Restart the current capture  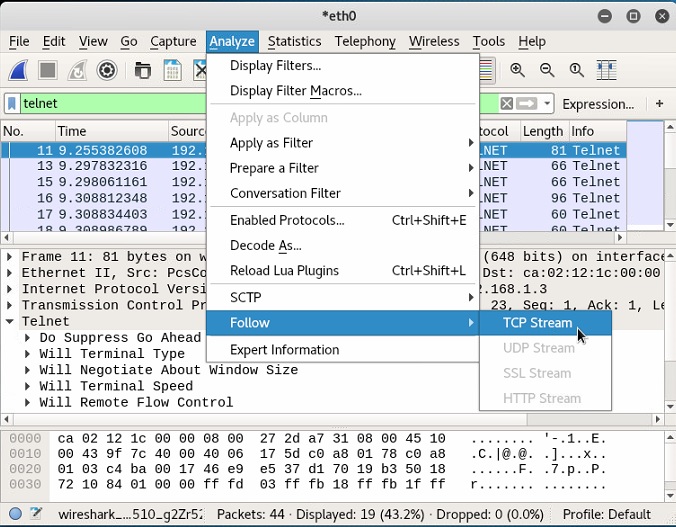point(78,70)
